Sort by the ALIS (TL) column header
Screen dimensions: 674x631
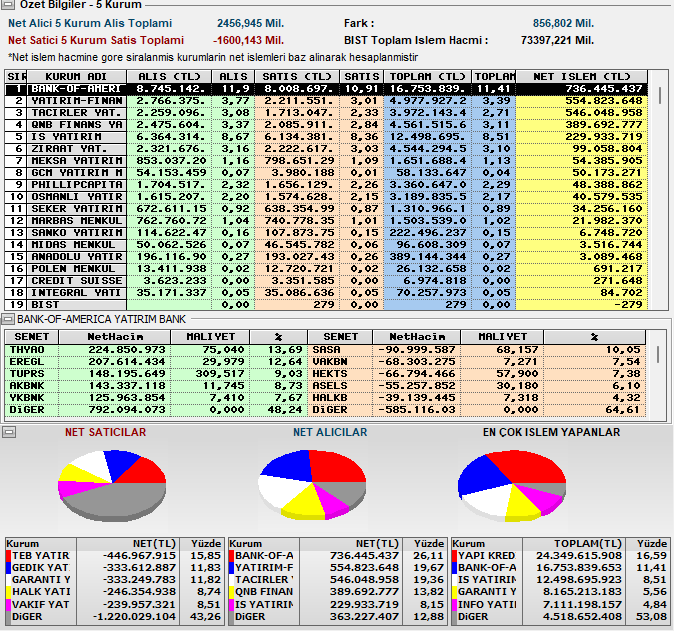[x=169, y=77]
